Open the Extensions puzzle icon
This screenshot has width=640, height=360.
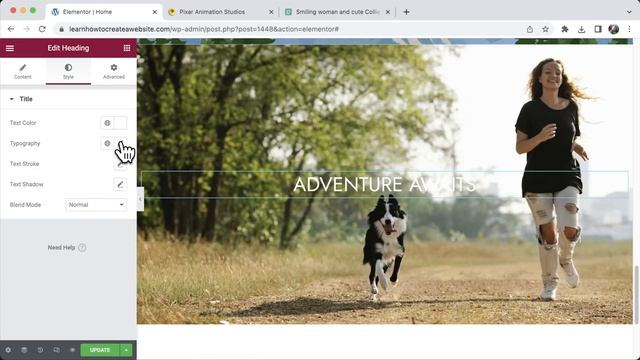(565, 29)
